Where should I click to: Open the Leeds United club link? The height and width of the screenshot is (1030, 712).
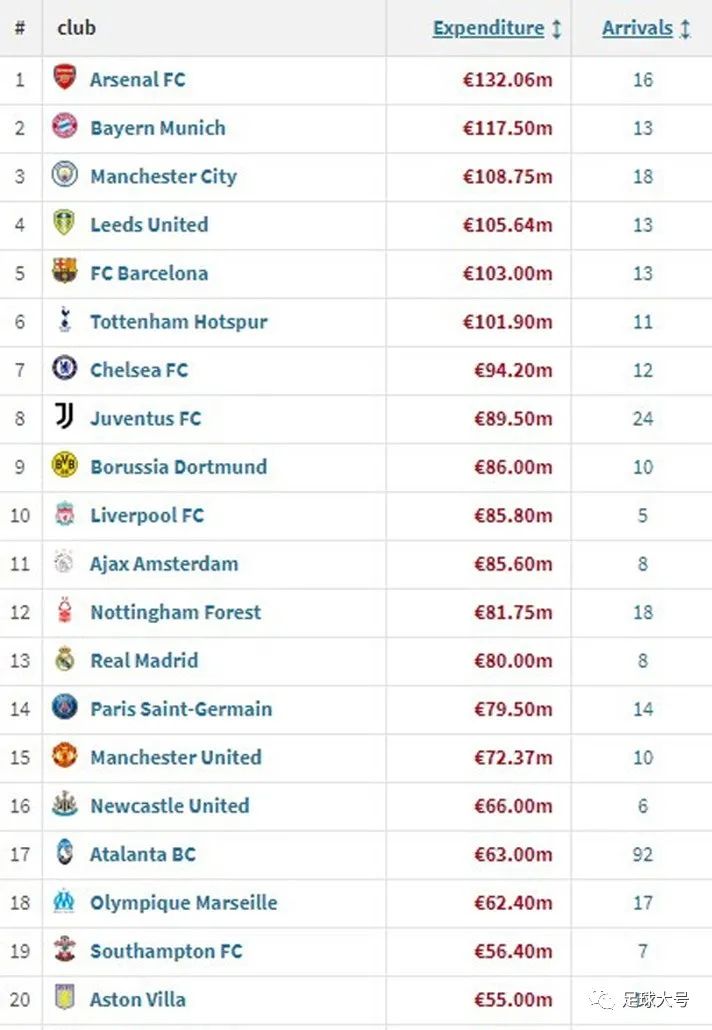pyautogui.click(x=149, y=224)
